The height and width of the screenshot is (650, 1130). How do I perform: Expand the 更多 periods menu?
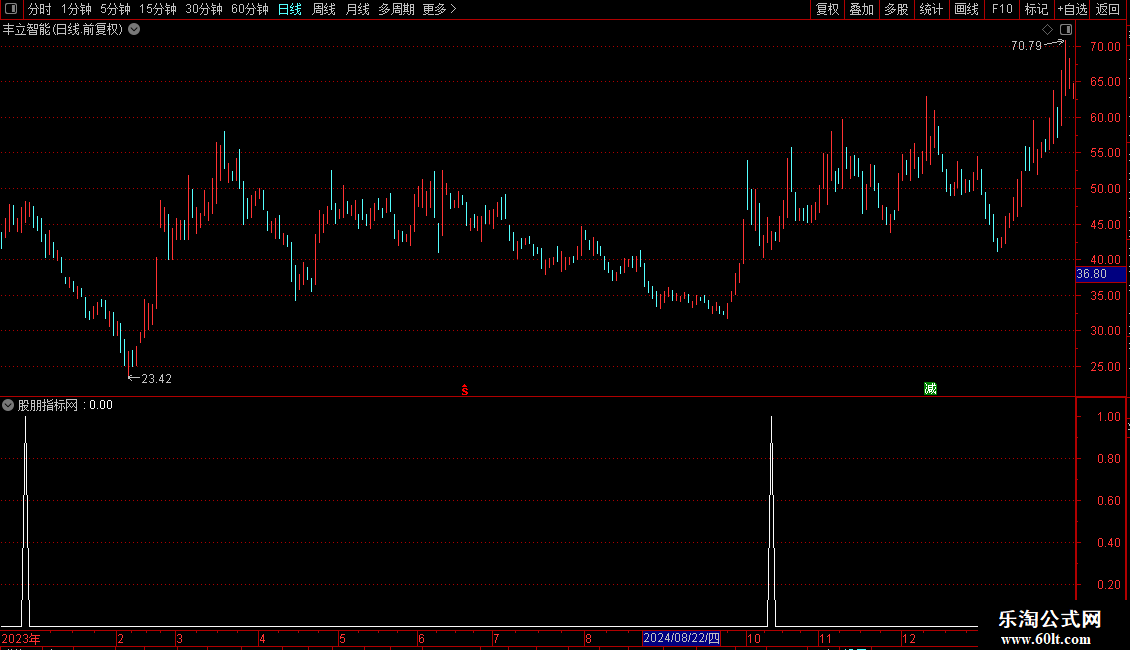click(440, 9)
